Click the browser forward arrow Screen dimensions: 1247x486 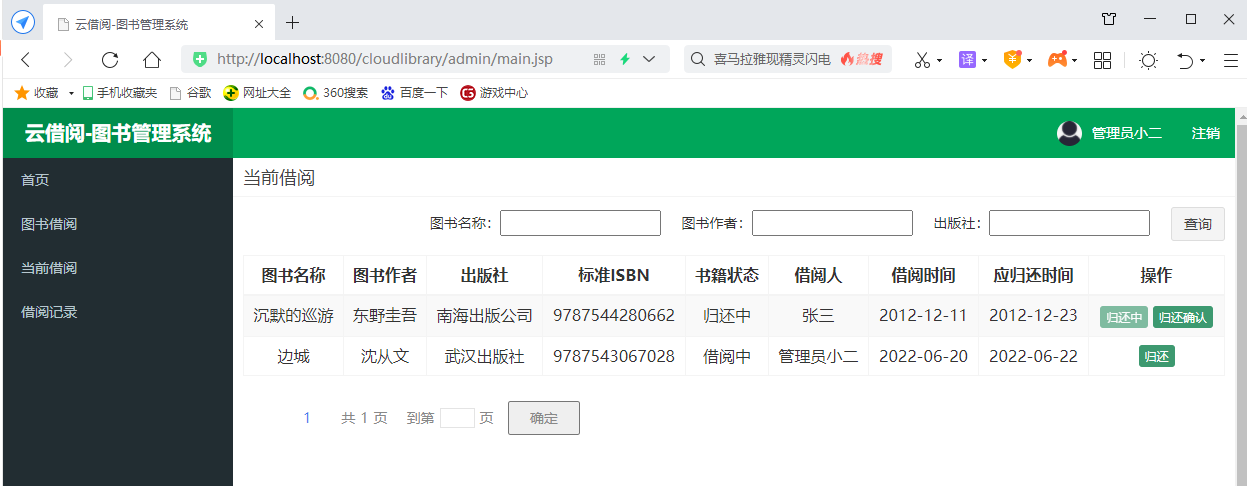pyautogui.click(x=68, y=60)
